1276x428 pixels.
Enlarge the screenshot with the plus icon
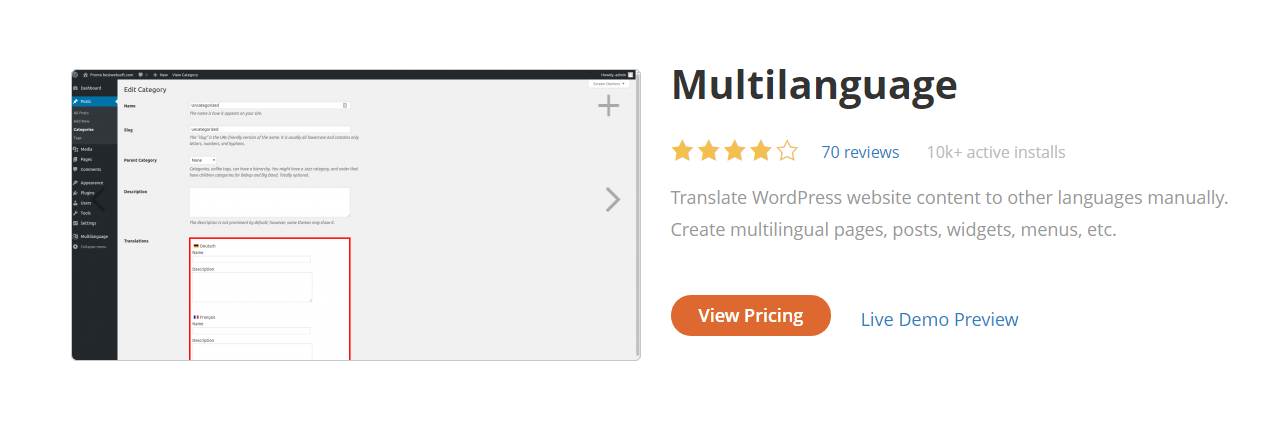click(608, 106)
